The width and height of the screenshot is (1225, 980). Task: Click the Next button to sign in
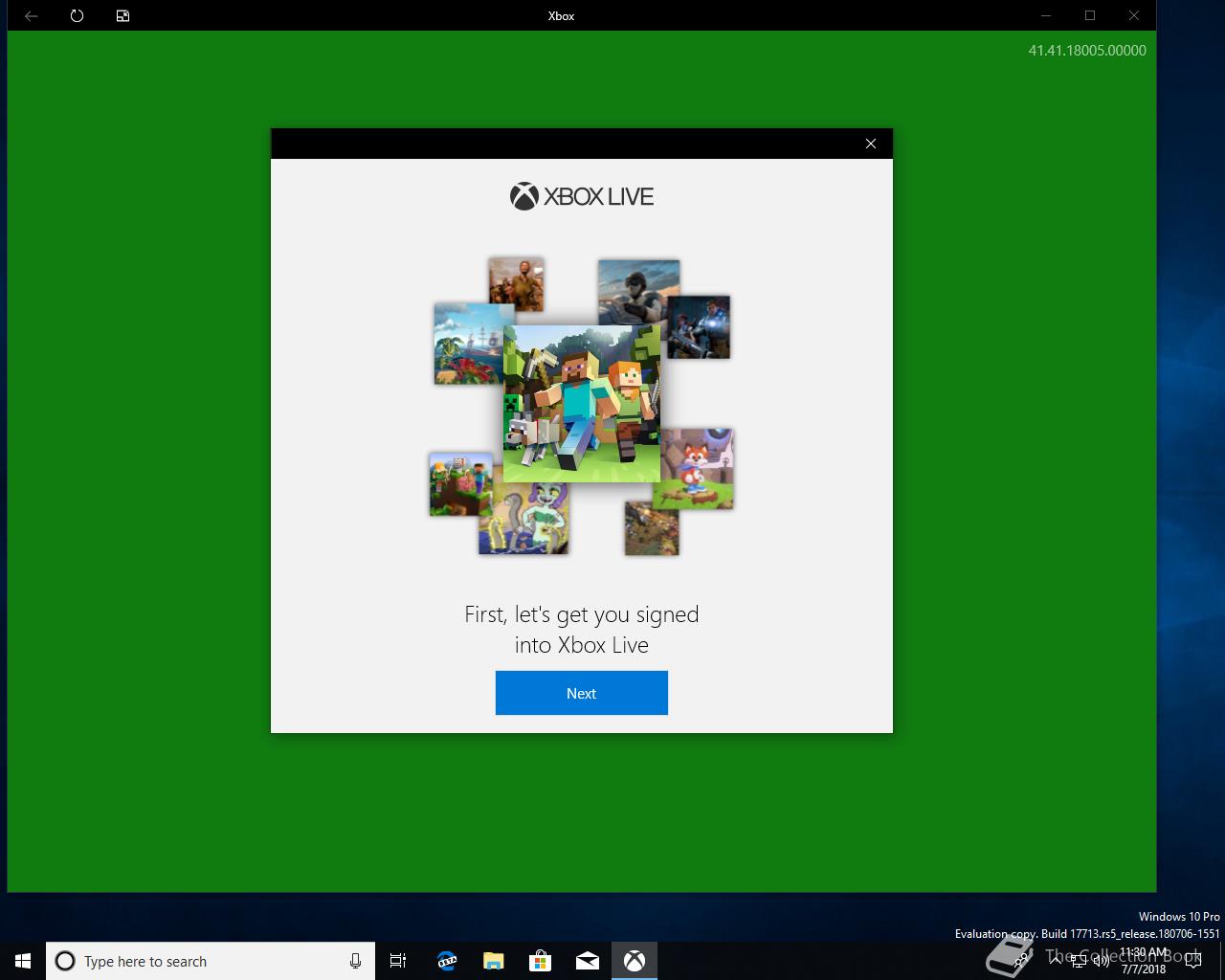tap(581, 693)
